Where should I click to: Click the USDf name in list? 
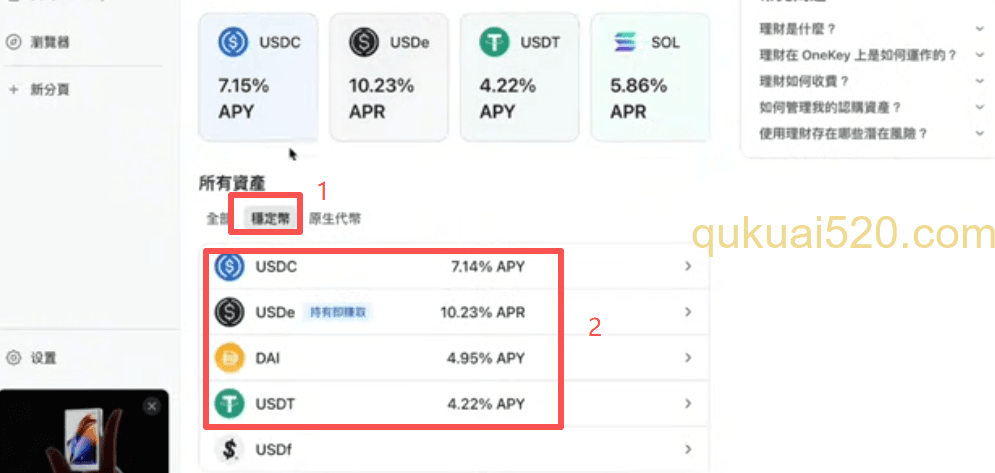click(273, 450)
